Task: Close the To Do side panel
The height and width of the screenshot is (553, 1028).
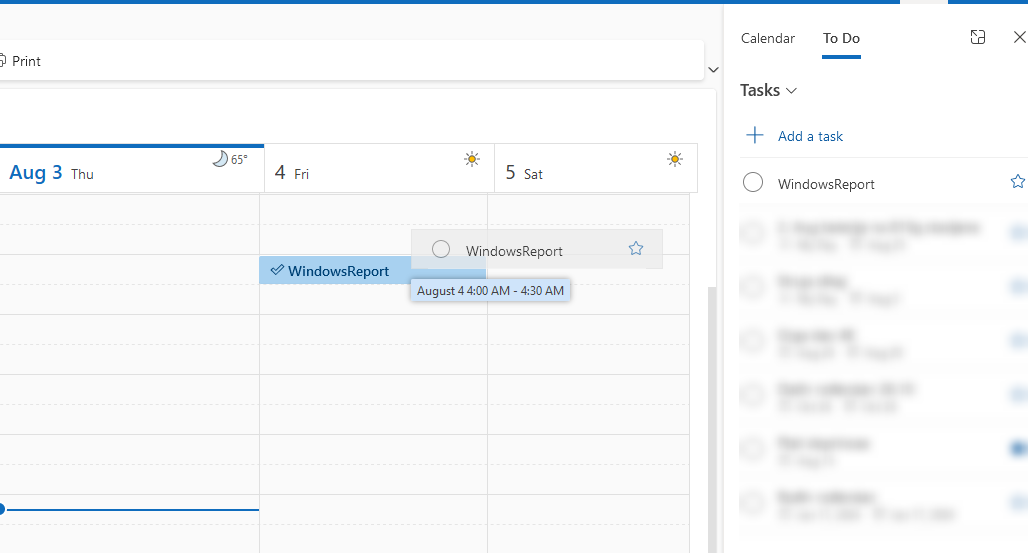Action: click(1019, 37)
